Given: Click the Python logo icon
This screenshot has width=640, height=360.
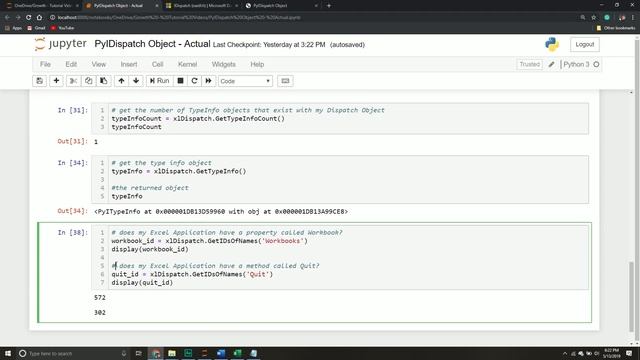Looking at the screenshot, I should [x=552, y=44].
